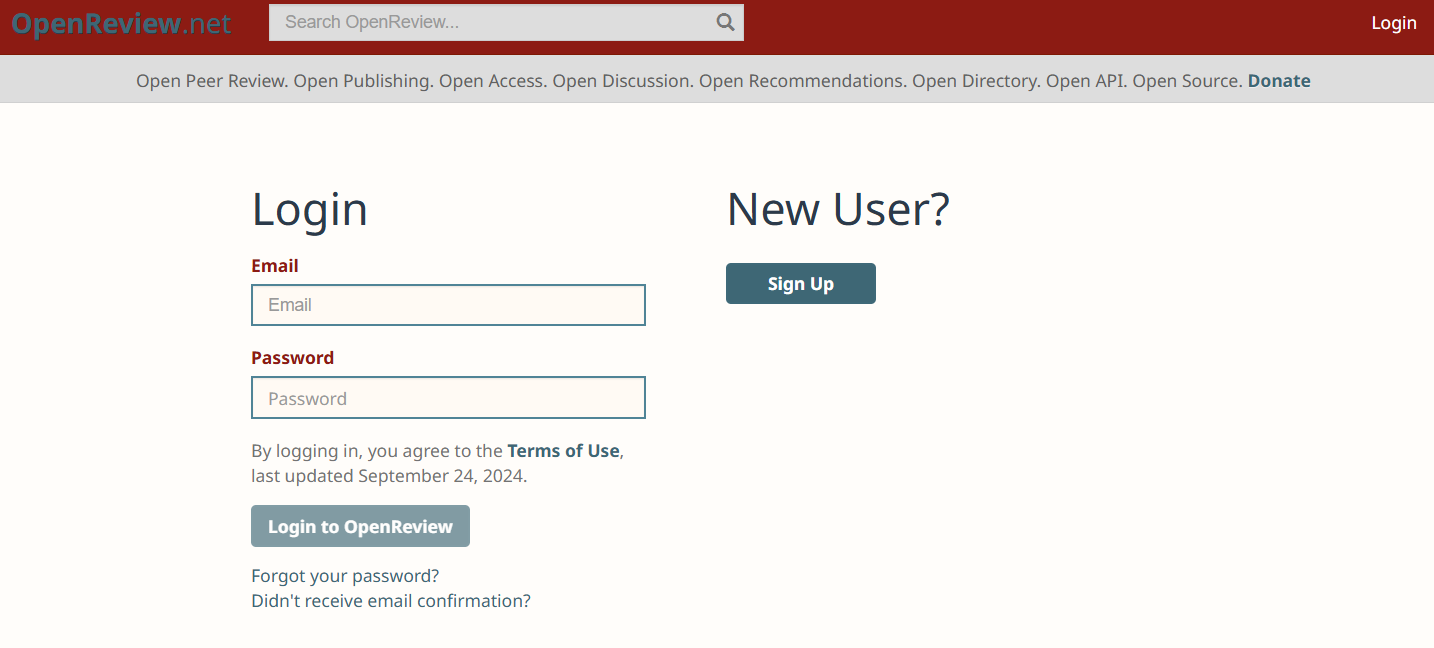This screenshot has height=648, width=1434.
Task: Click the red Password field label
Action: tap(292, 358)
